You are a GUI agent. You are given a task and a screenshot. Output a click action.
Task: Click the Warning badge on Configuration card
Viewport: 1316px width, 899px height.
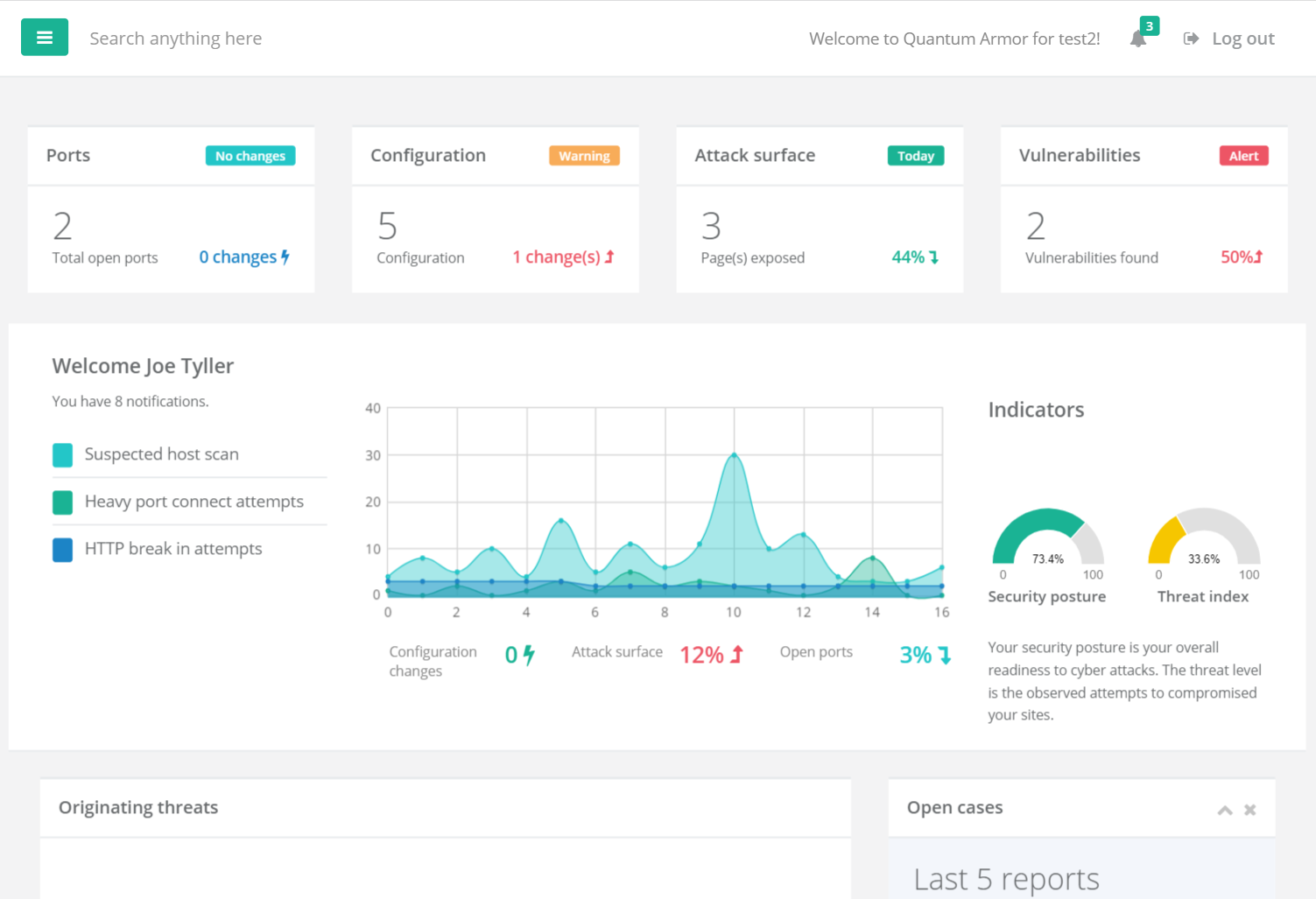(x=584, y=156)
